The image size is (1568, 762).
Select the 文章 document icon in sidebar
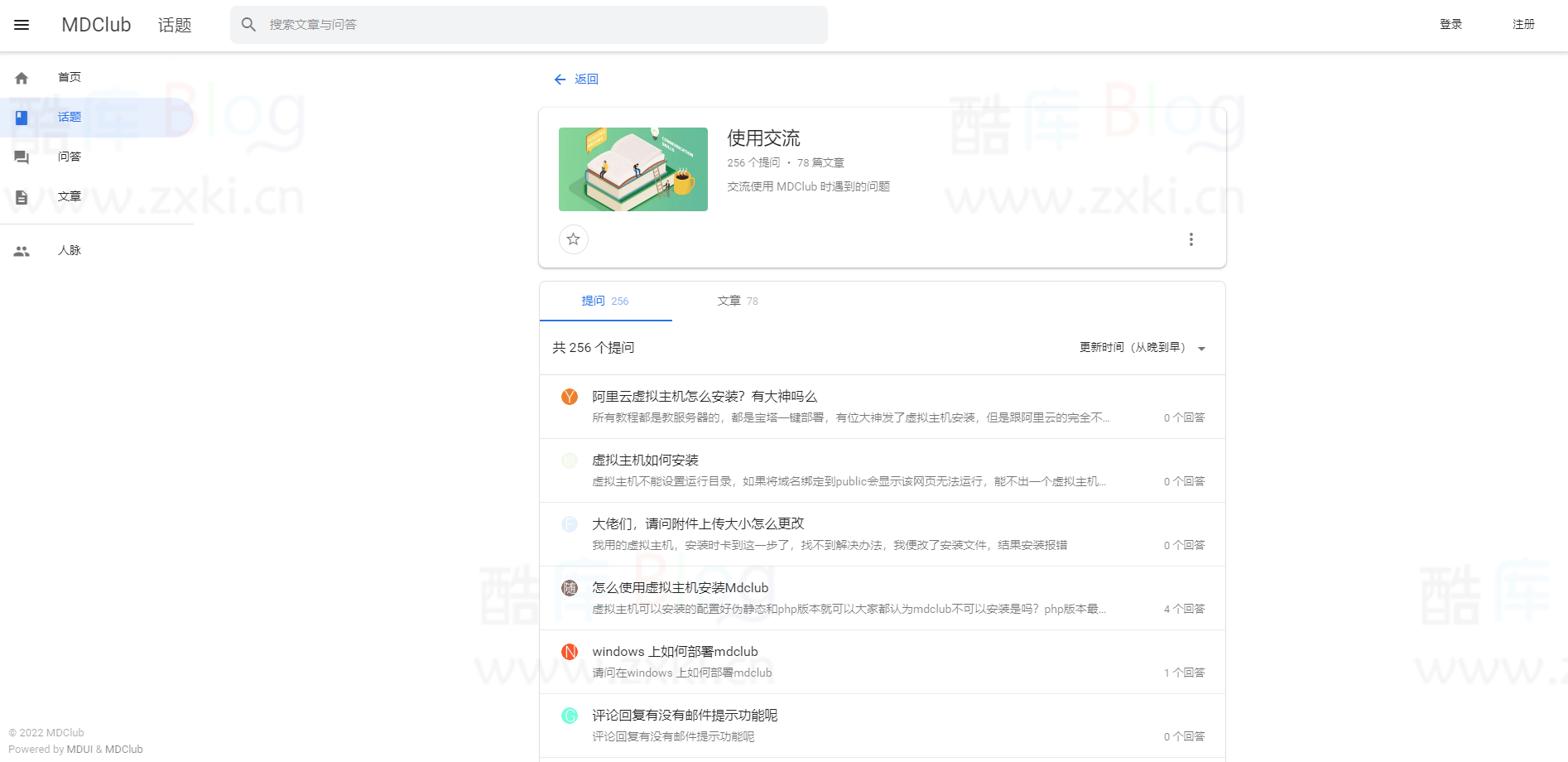coord(21,196)
